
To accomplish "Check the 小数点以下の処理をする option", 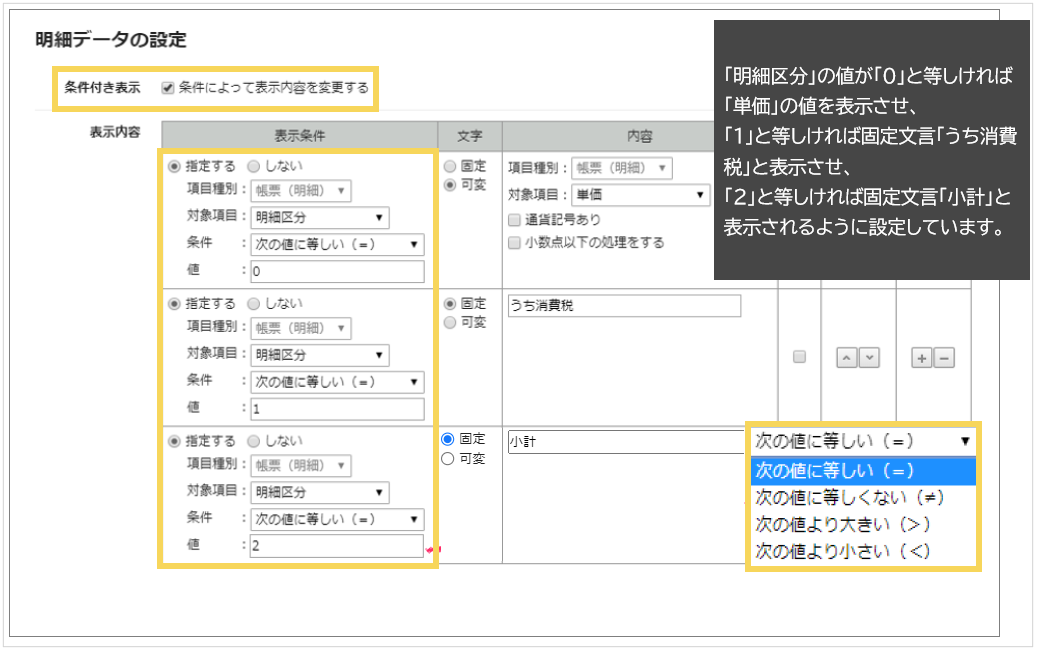I will click(514, 242).
